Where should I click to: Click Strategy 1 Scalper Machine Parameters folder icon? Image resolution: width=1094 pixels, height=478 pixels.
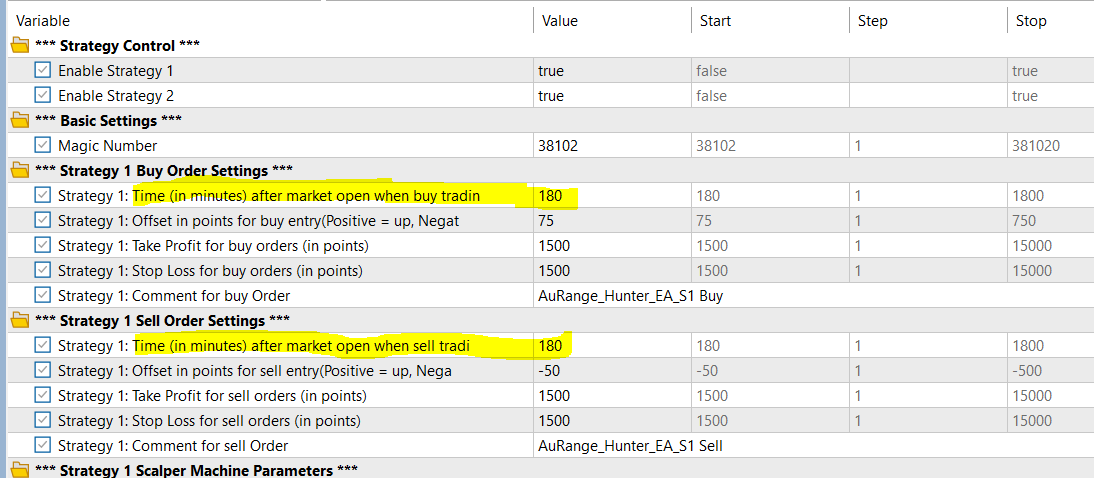coord(19,470)
